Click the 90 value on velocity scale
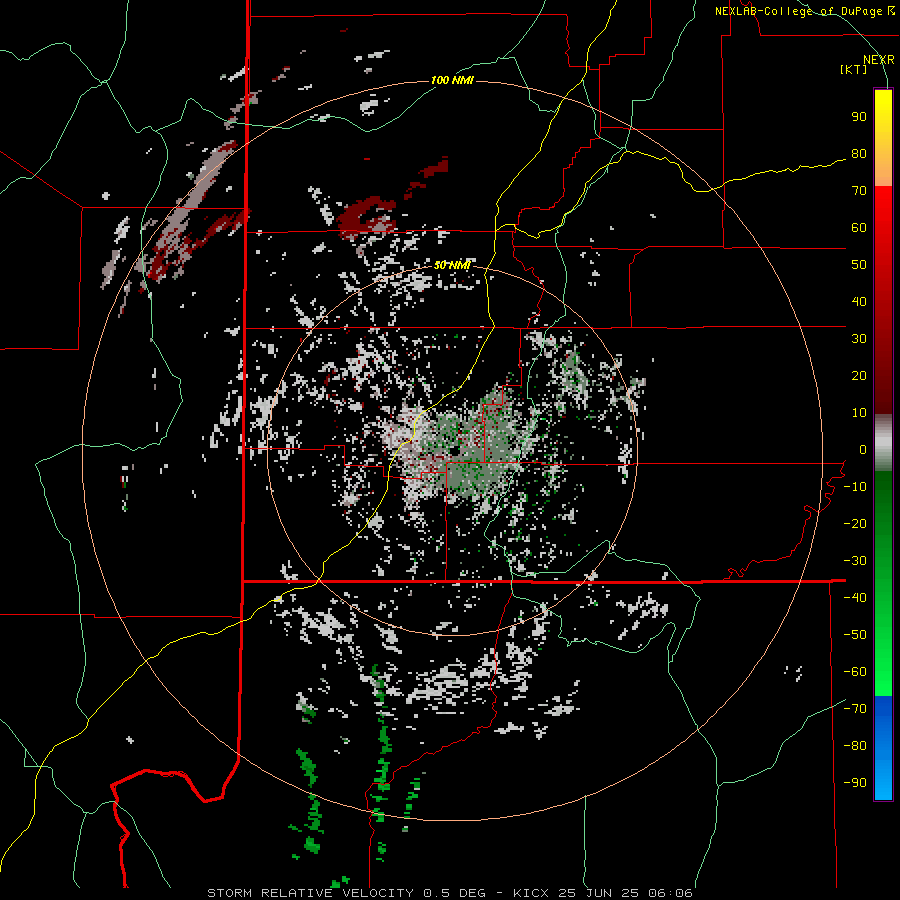This screenshot has width=900, height=900. [x=859, y=117]
